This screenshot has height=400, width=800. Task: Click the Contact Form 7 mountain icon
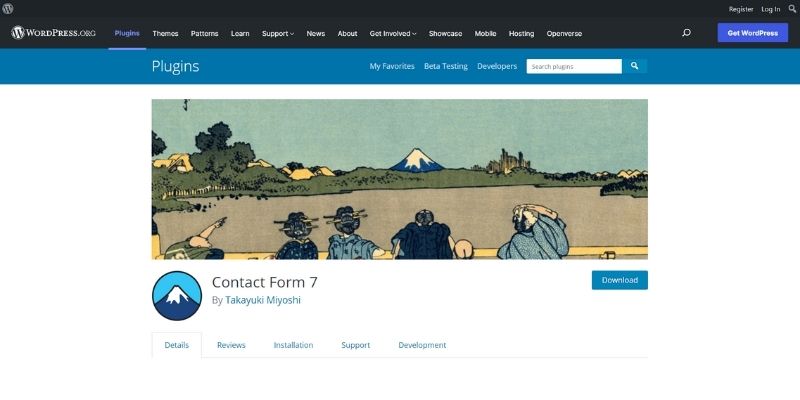pyautogui.click(x=177, y=296)
